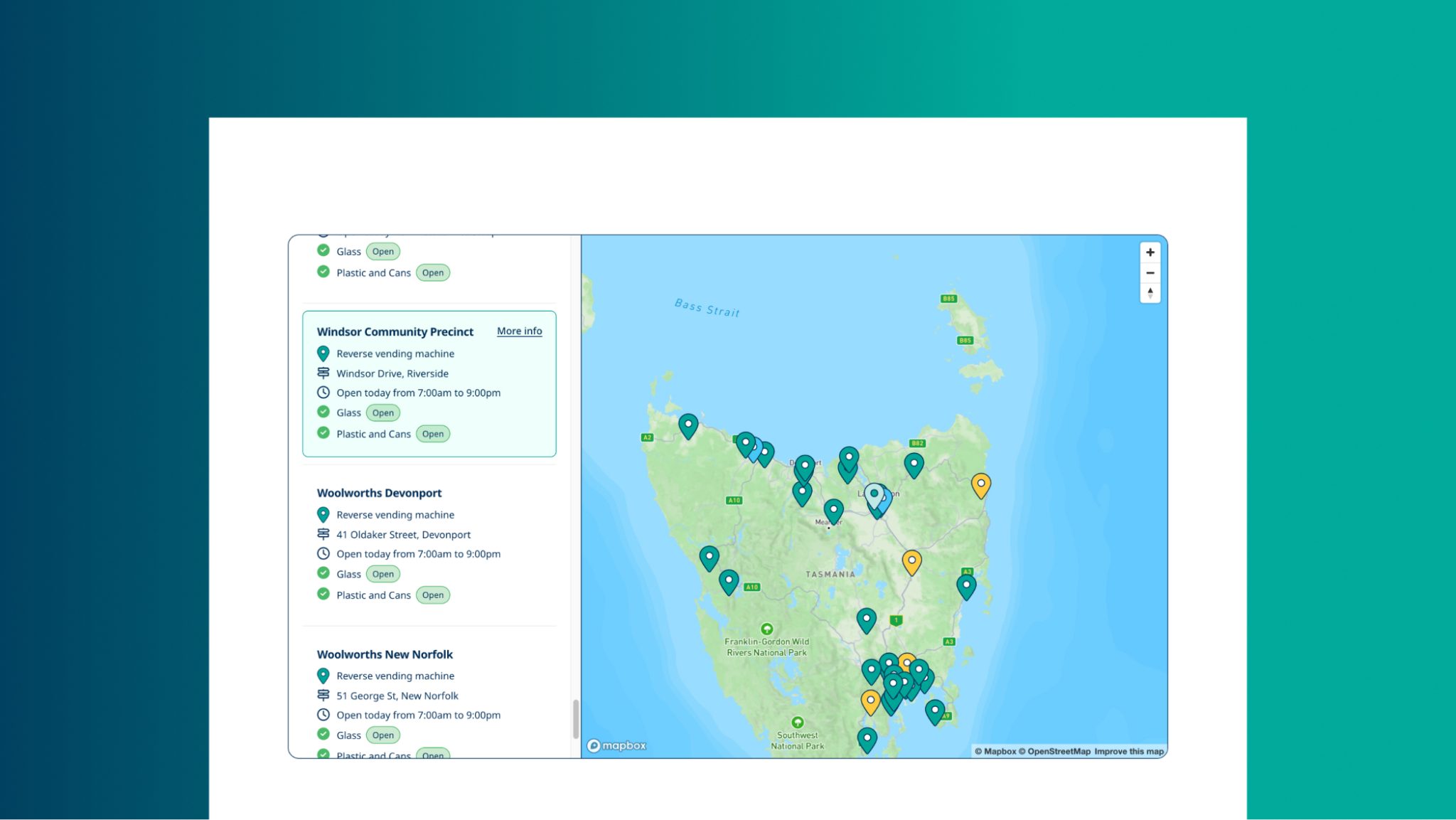This screenshot has width=1456, height=820.
Task: Click the TASMANIA map label
Action: click(830, 574)
